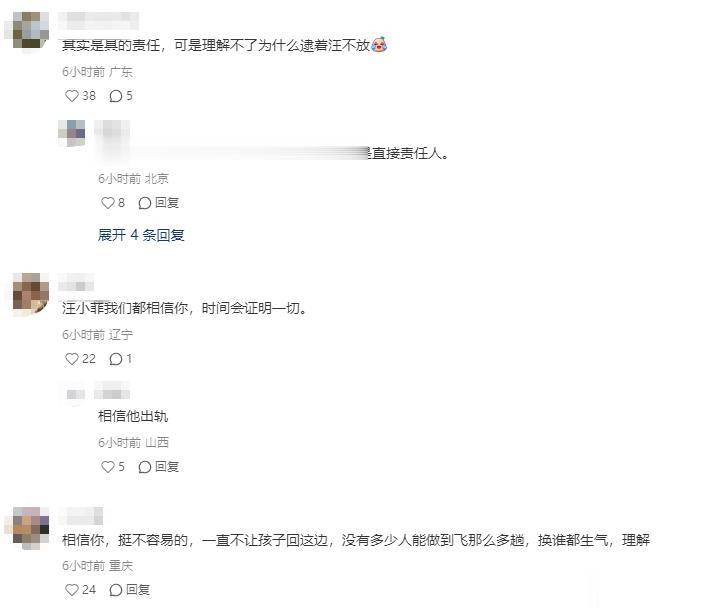The width and height of the screenshot is (708, 615).
Task: Open the Guangdong commenter's blurred username
Action: (98, 20)
